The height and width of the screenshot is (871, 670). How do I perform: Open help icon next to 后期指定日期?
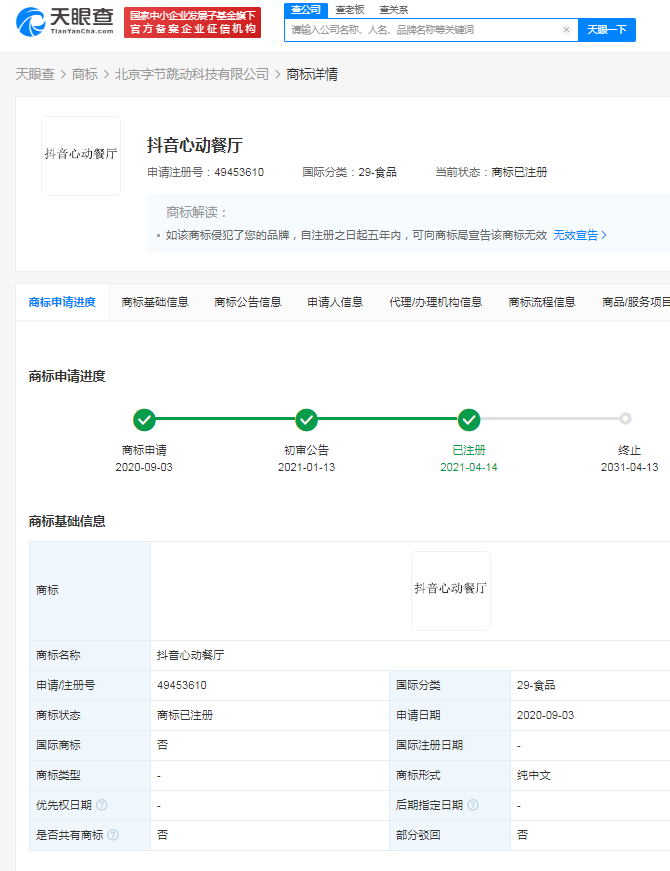473,804
